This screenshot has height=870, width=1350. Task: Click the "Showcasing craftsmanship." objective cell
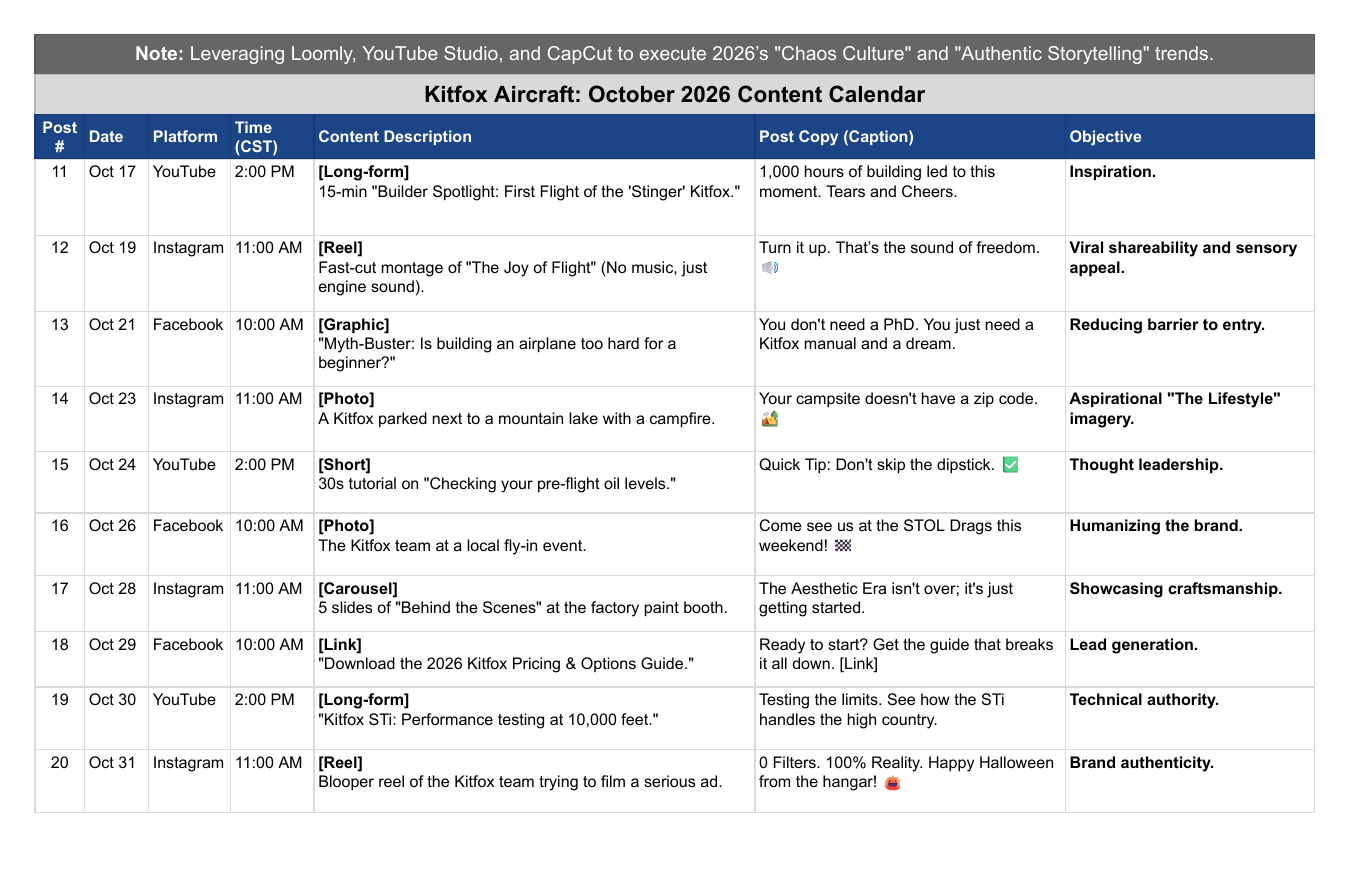point(1190,604)
